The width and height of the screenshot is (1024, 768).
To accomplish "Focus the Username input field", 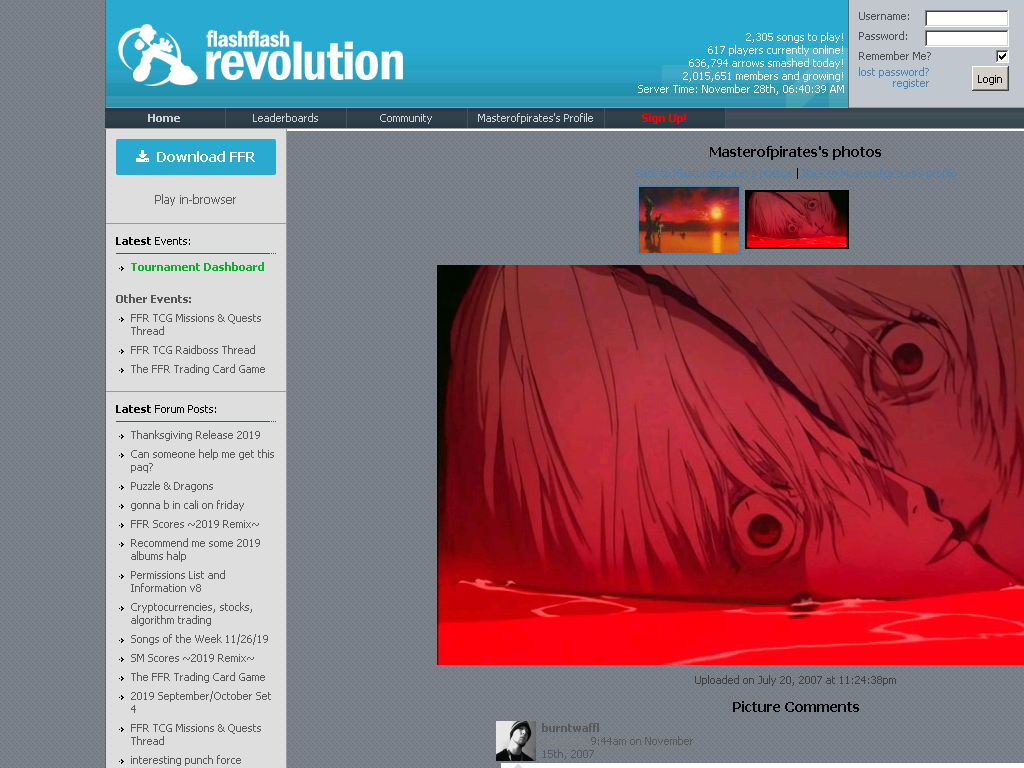I will [x=967, y=18].
